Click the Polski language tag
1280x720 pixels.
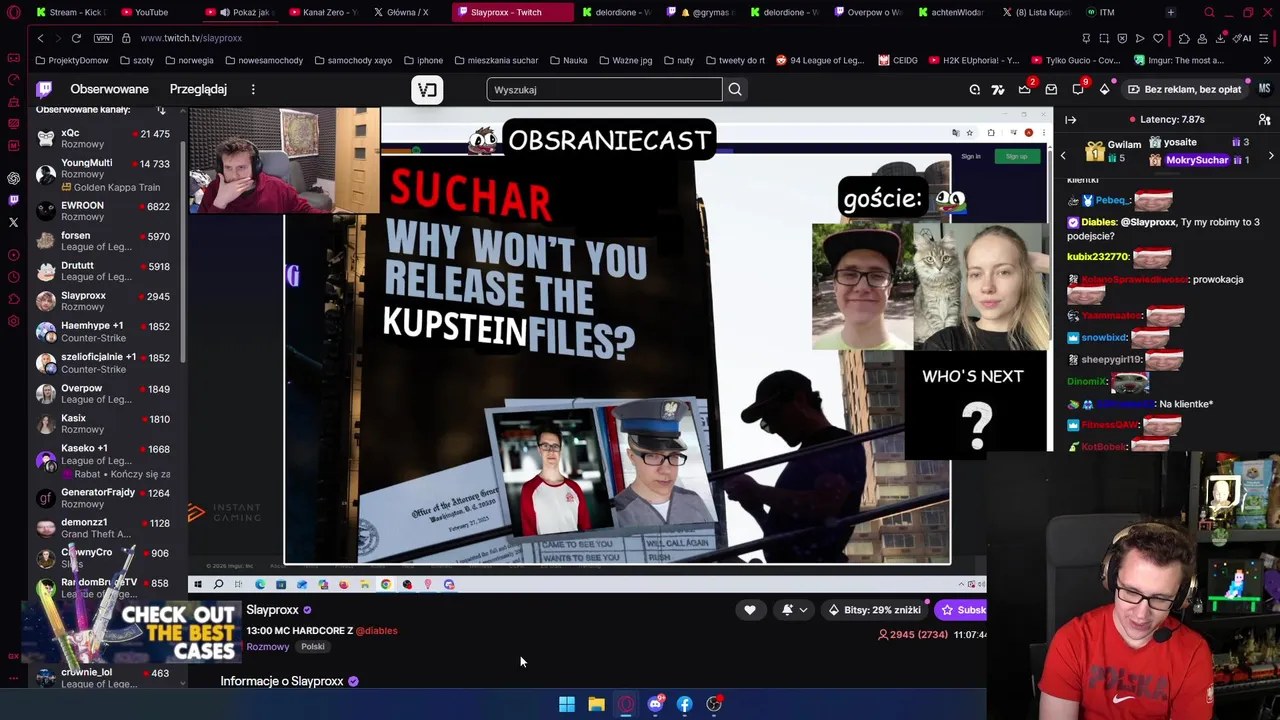tap(313, 647)
